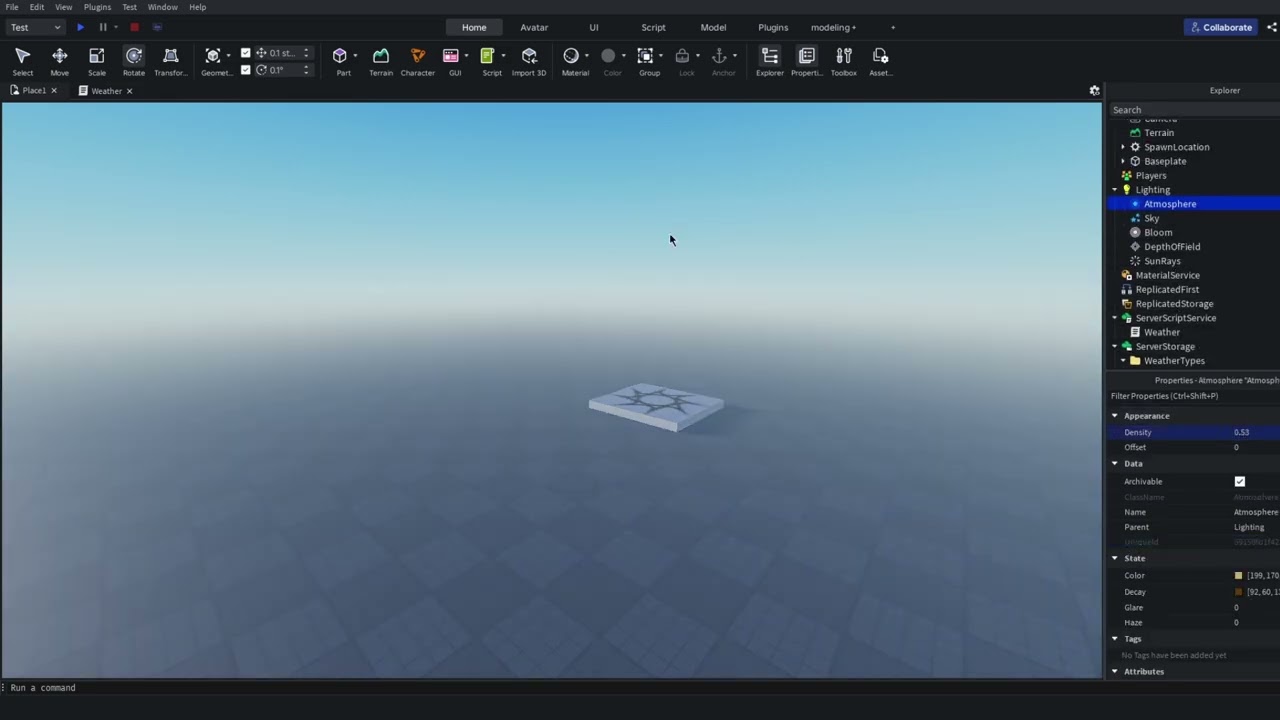This screenshot has height=720, width=1280.
Task: Click the viewport settings gear icon
Action: (1094, 90)
